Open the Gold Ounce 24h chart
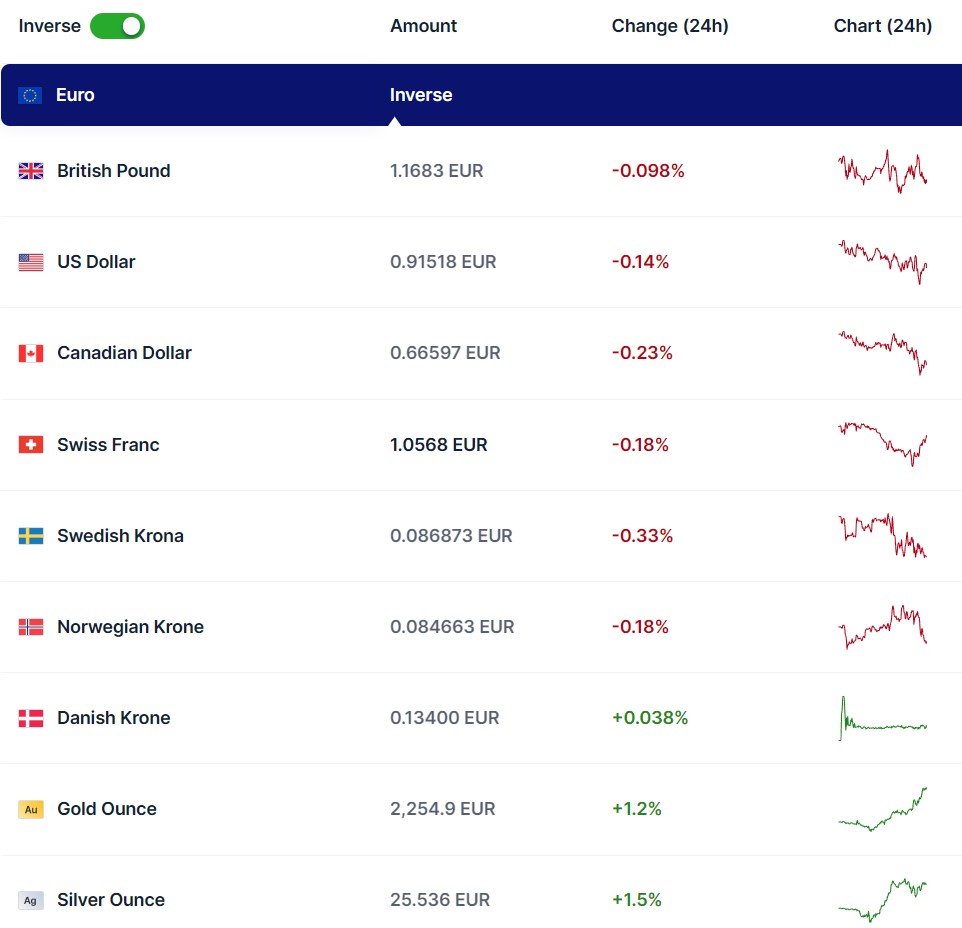The width and height of the screenshot is (962, 928). (882, 809)
